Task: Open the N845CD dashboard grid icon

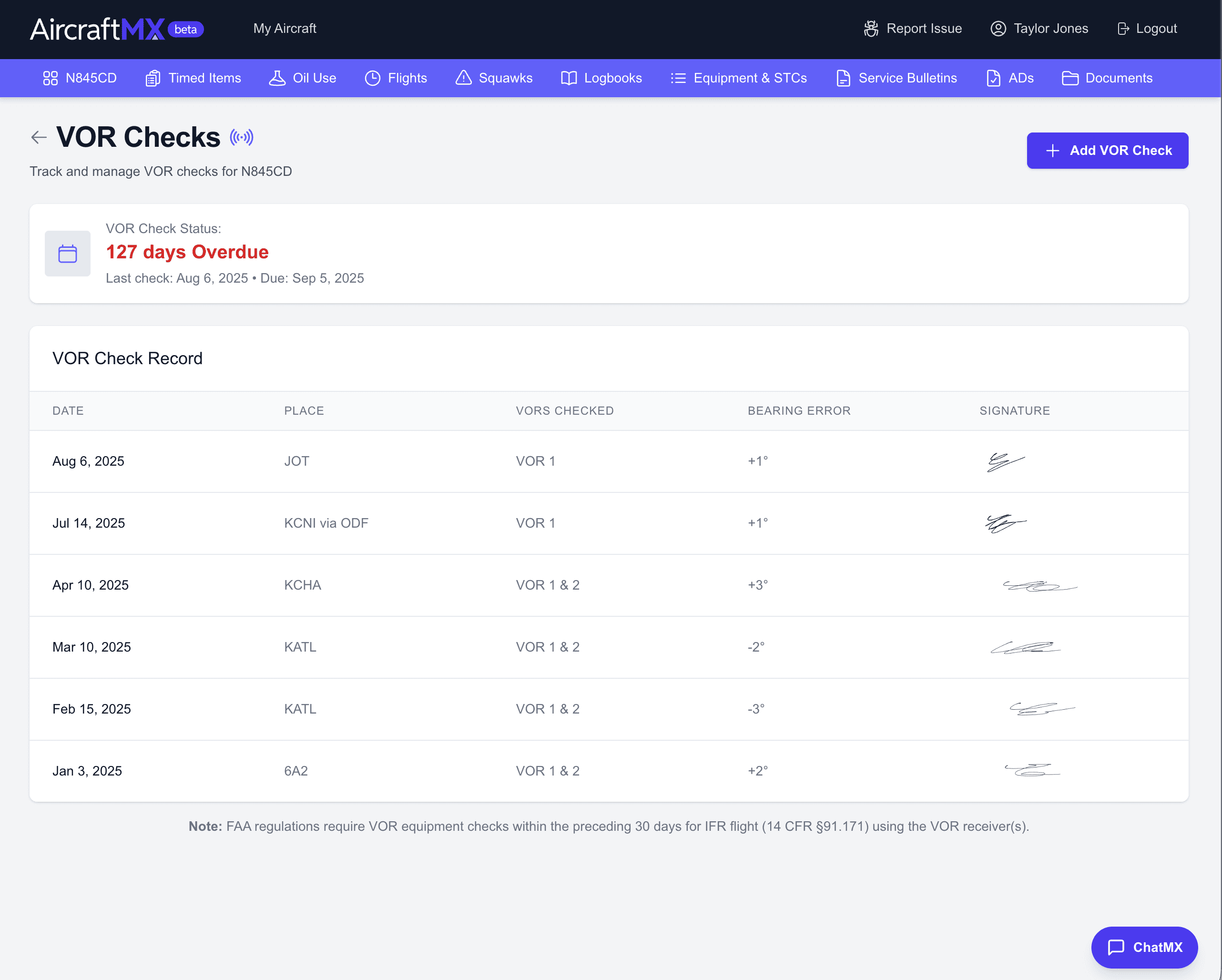Action: coord(50,78)
